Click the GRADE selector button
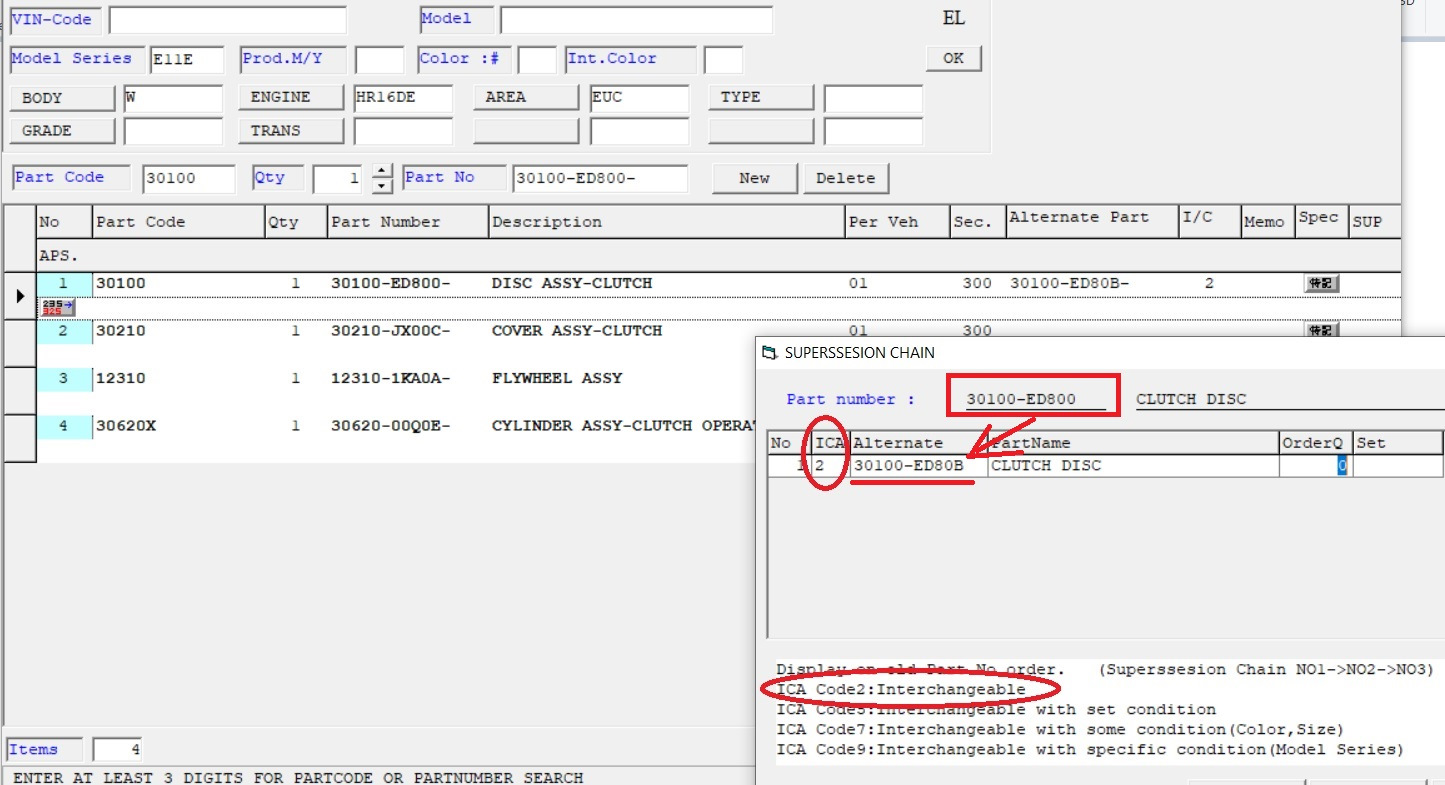 coord(62,131)
